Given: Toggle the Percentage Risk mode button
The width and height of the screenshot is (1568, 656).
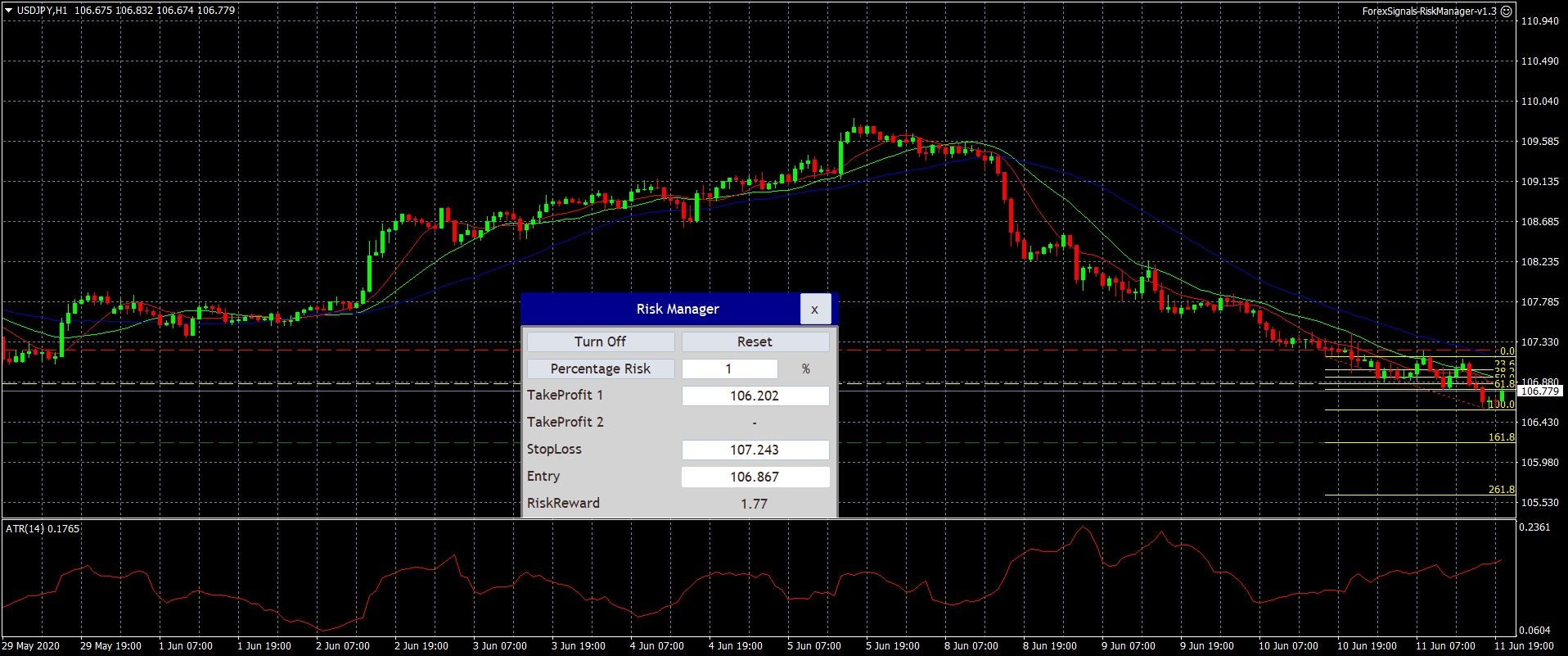Looking at the screenshot, I should click(x=601, y=369).
